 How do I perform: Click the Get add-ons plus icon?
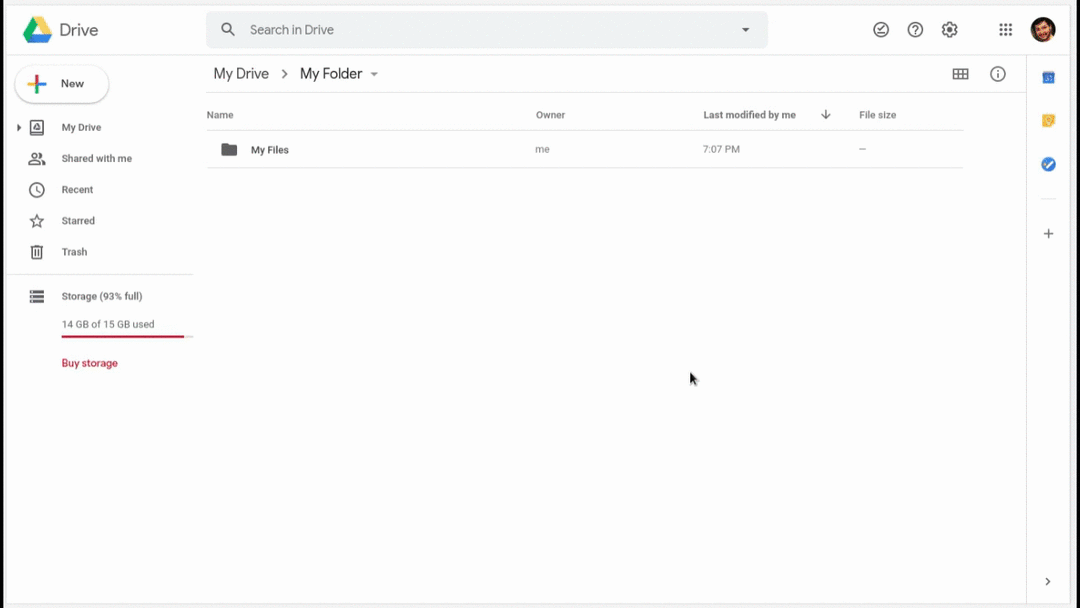tap(1048, 234)
